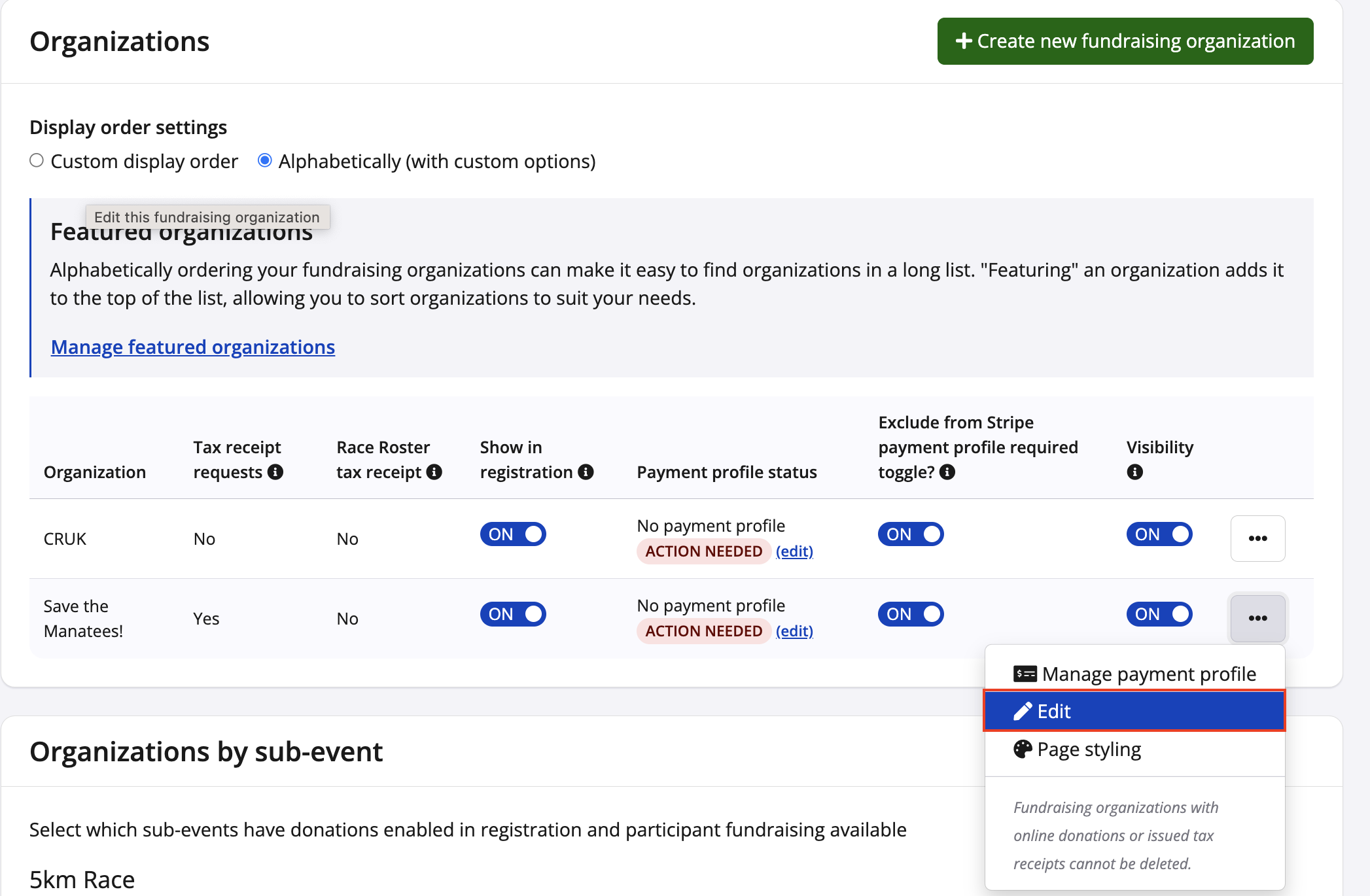The image size is (1370, 896).
Task: Click info icon beside Race Roster tax receipt
Action: 434,472
